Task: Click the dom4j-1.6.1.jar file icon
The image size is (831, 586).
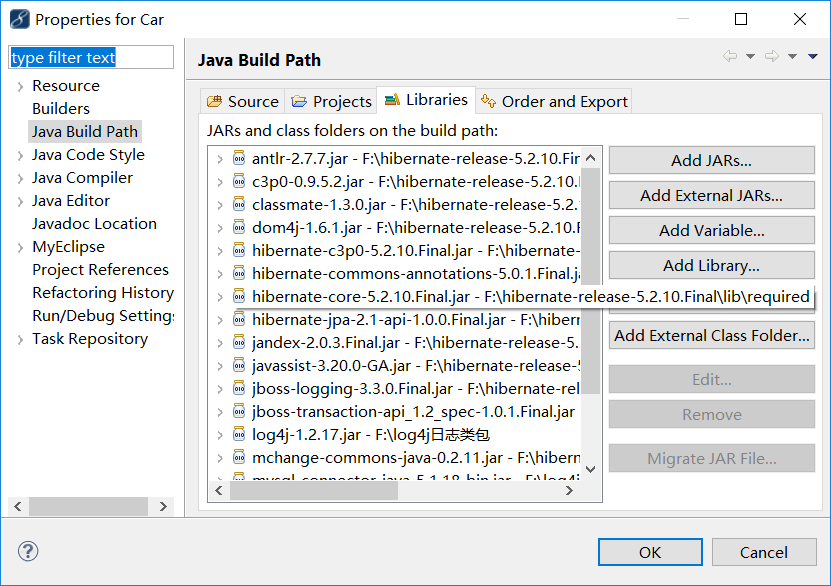Action: tap(239, 227)
